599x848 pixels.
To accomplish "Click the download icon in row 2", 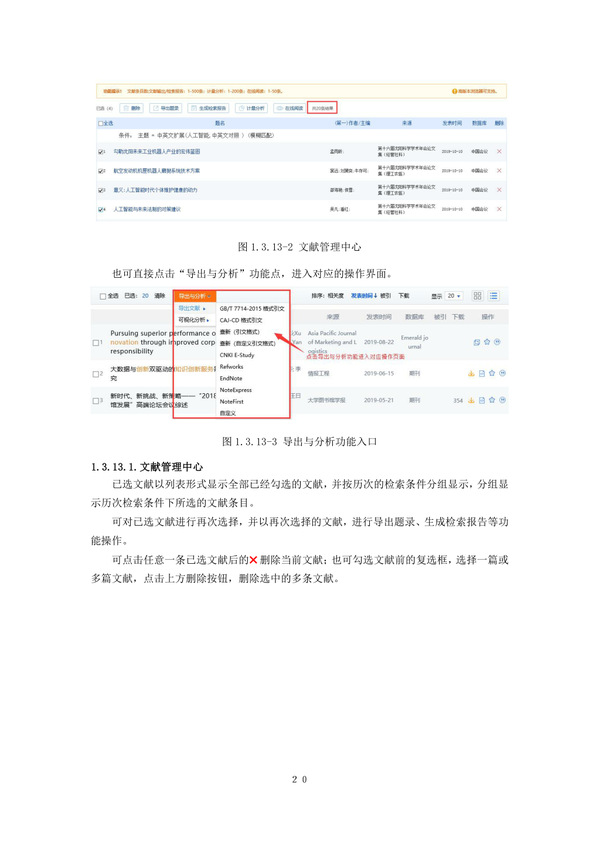I will pyautogui.click(x=471, y=374).
